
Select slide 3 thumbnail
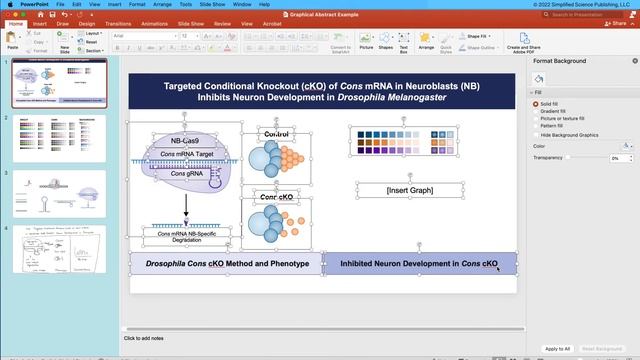pos(59,194)
